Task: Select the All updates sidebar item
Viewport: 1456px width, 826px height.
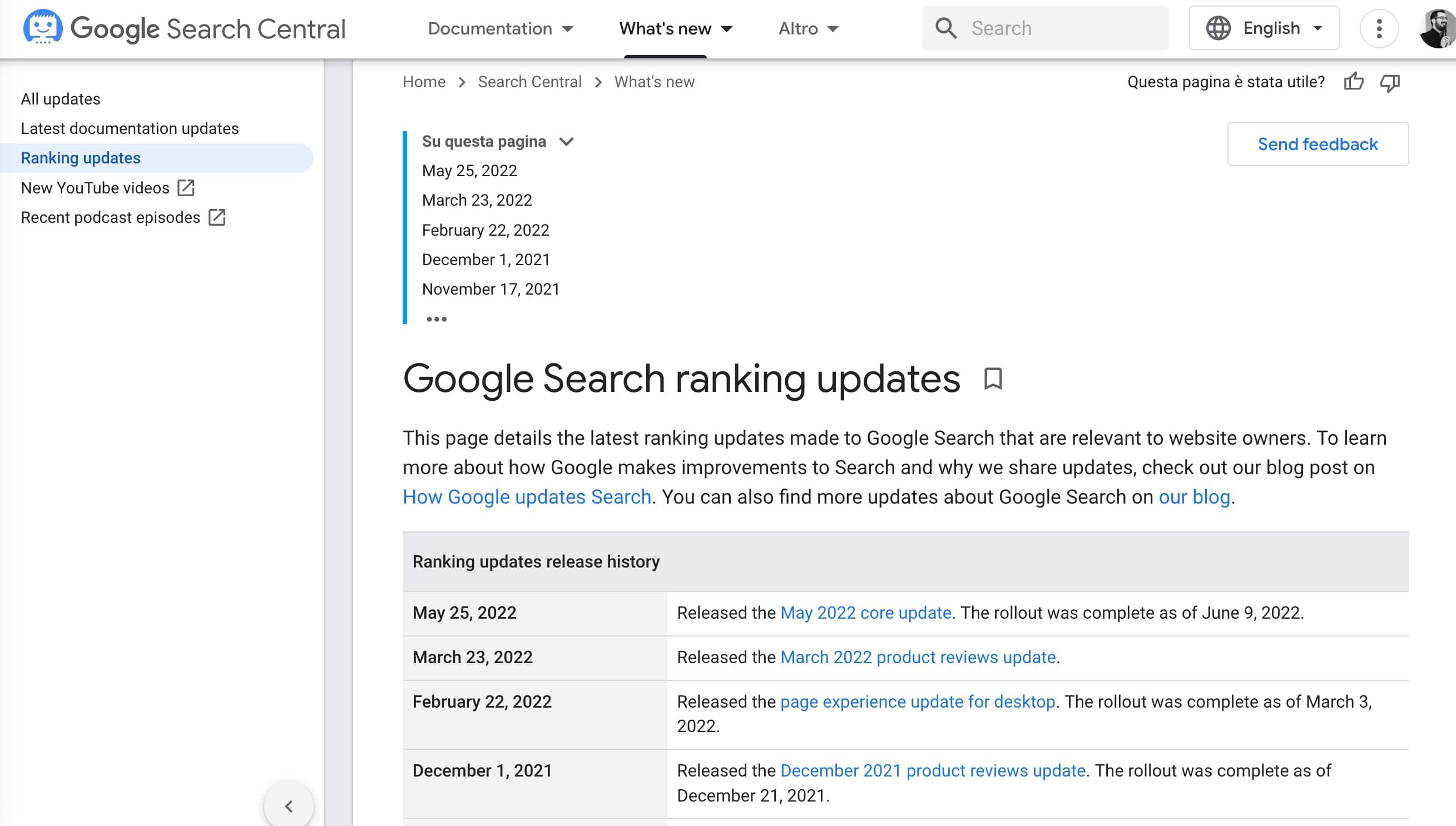Action: click(x=61, y=98)
